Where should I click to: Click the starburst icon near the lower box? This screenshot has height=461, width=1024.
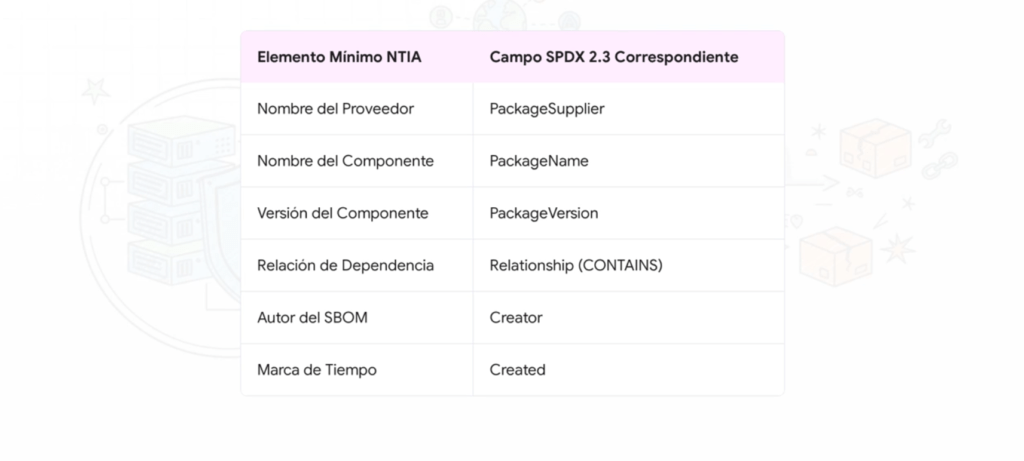coord(897,247)
